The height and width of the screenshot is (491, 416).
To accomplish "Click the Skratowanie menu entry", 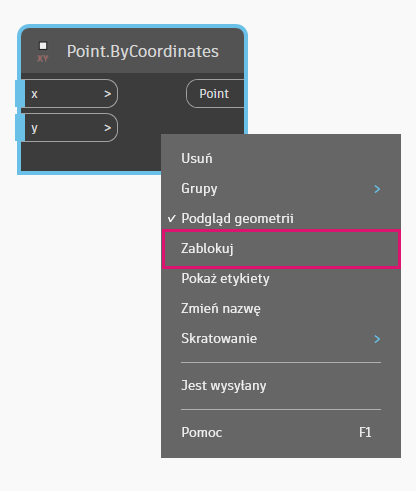I will [x=281, y=338].
